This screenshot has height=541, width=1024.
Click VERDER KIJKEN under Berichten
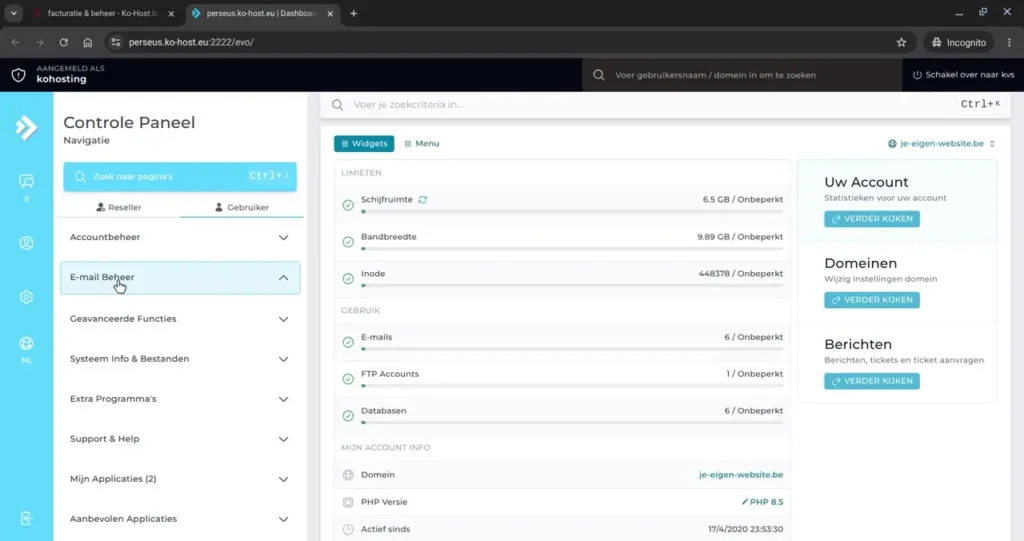[x=872, y=381]
